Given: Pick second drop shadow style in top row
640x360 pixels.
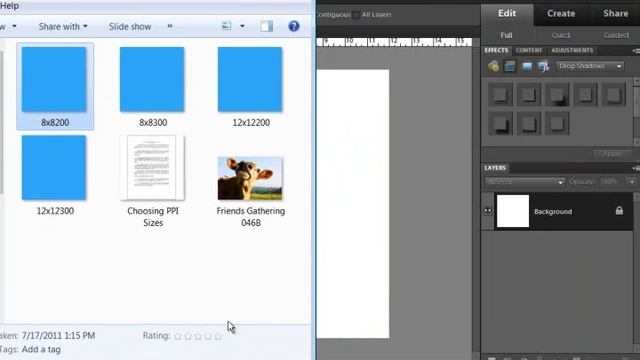Looking at the screenshot, I should click(529, 95).
